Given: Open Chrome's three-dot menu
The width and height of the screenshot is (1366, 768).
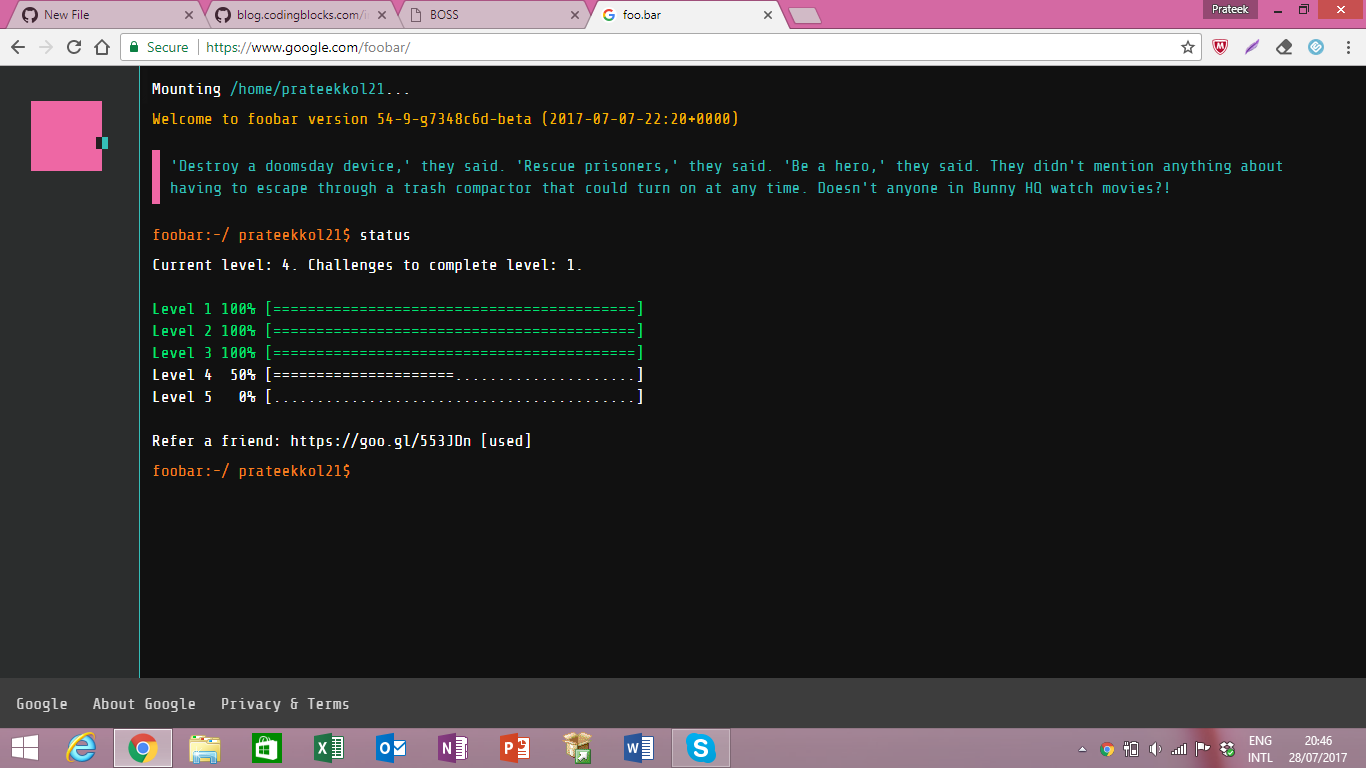Looking at the screenshot, I should point(1347,47).
